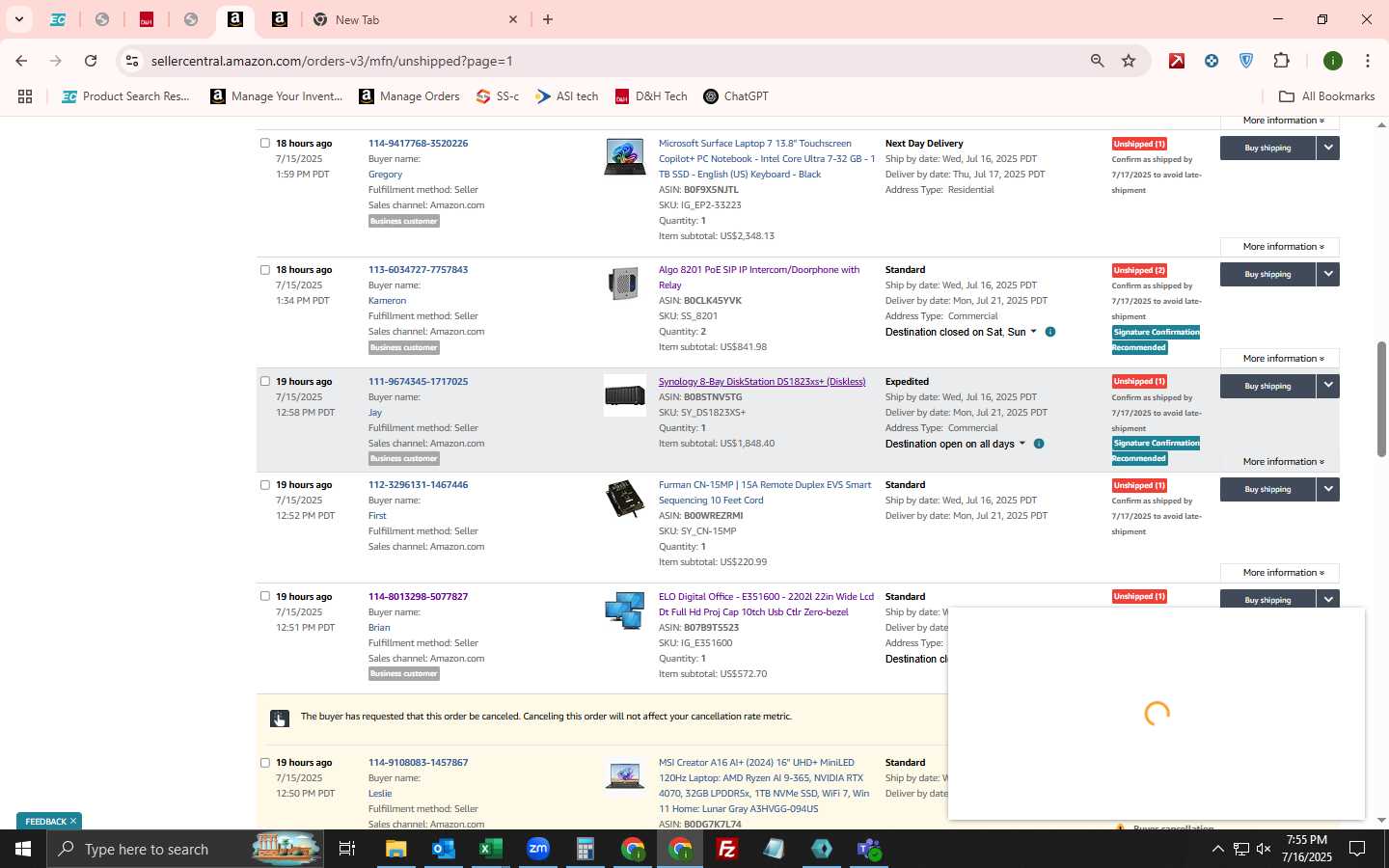Open the Synology DiskStation product thumbnail
1389x868 pixels.
tap(624, 395)
